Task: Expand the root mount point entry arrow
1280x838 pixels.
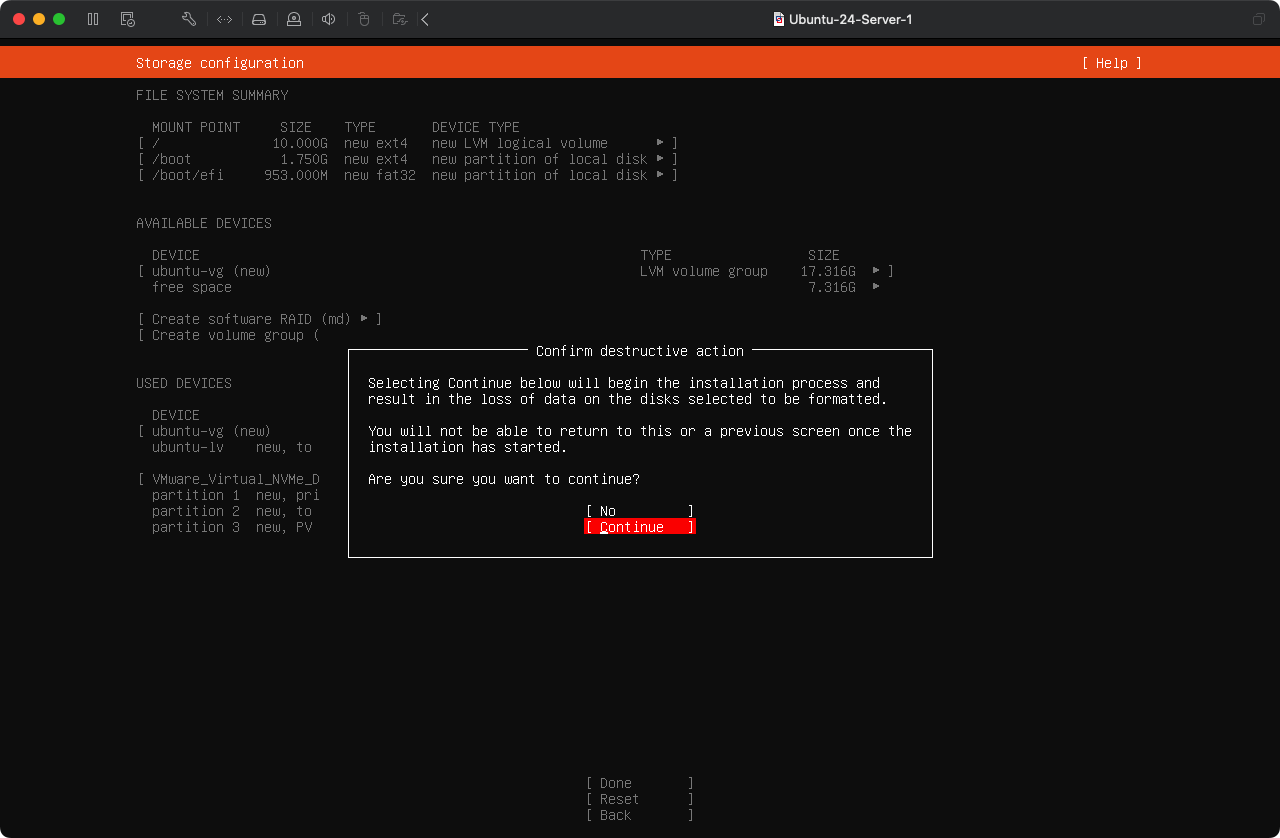Action: [660, 143]
